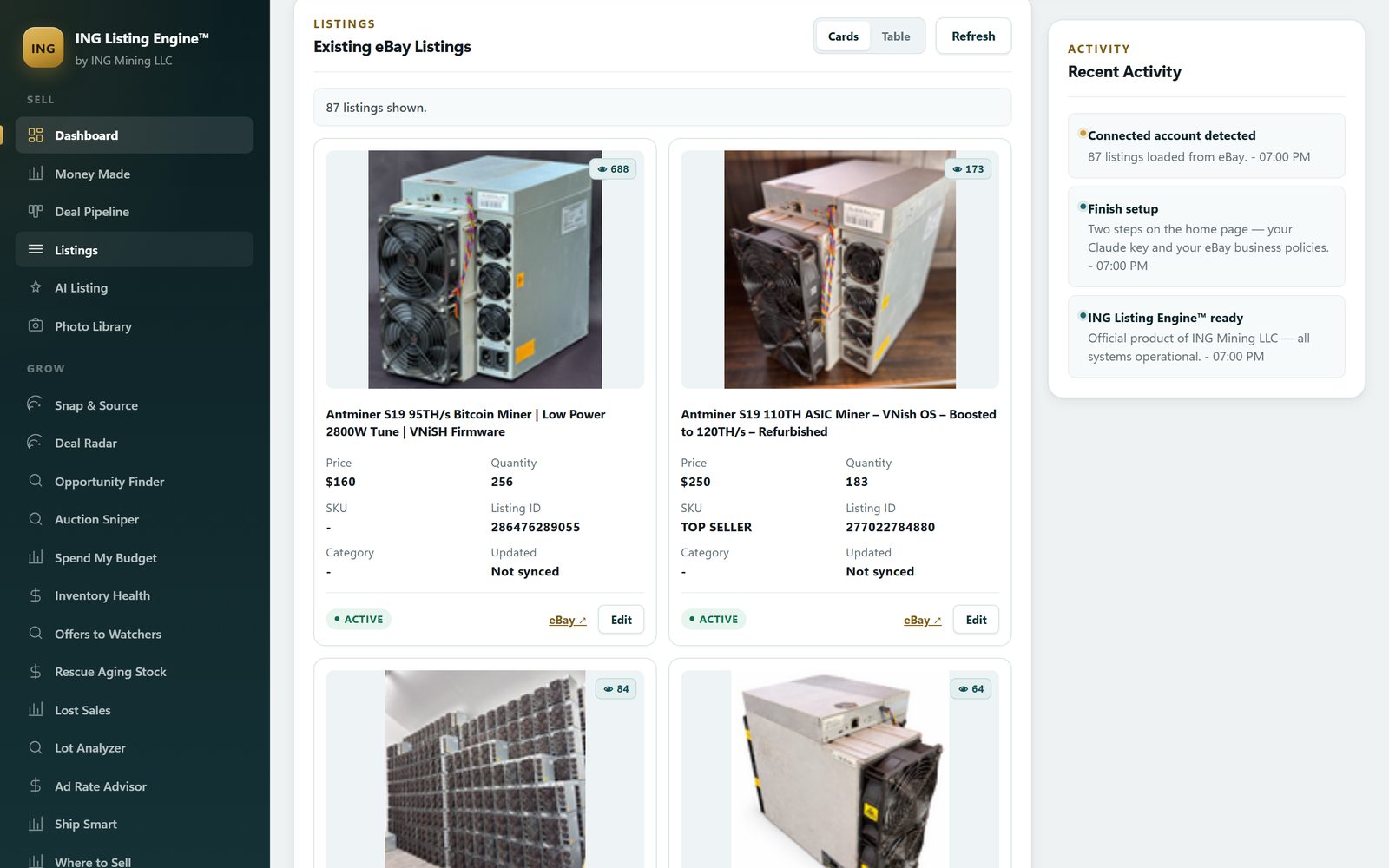The image size is (1389, 868).
Task: Click the Money Made chart icon
Action: pyautogui.click(x=36, y=174)
